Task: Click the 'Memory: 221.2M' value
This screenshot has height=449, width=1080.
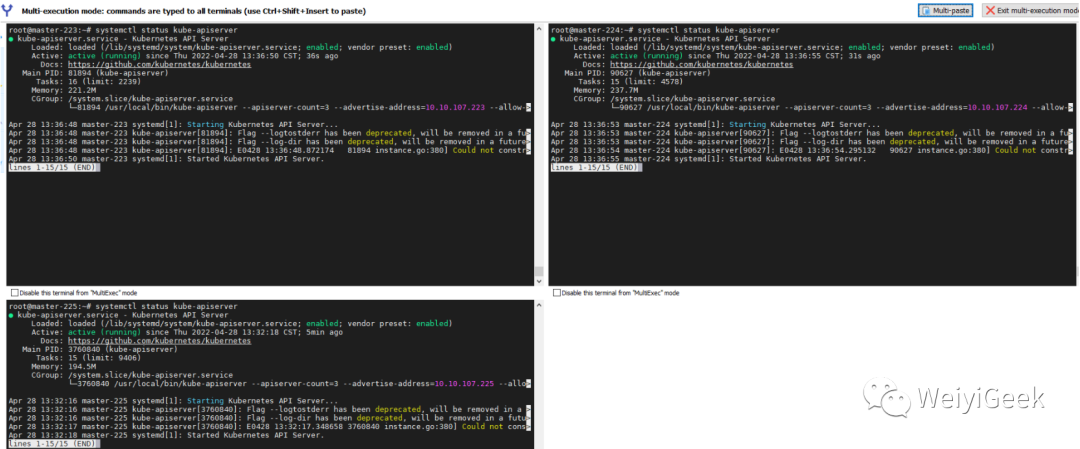Action: (x=63, y=90)
